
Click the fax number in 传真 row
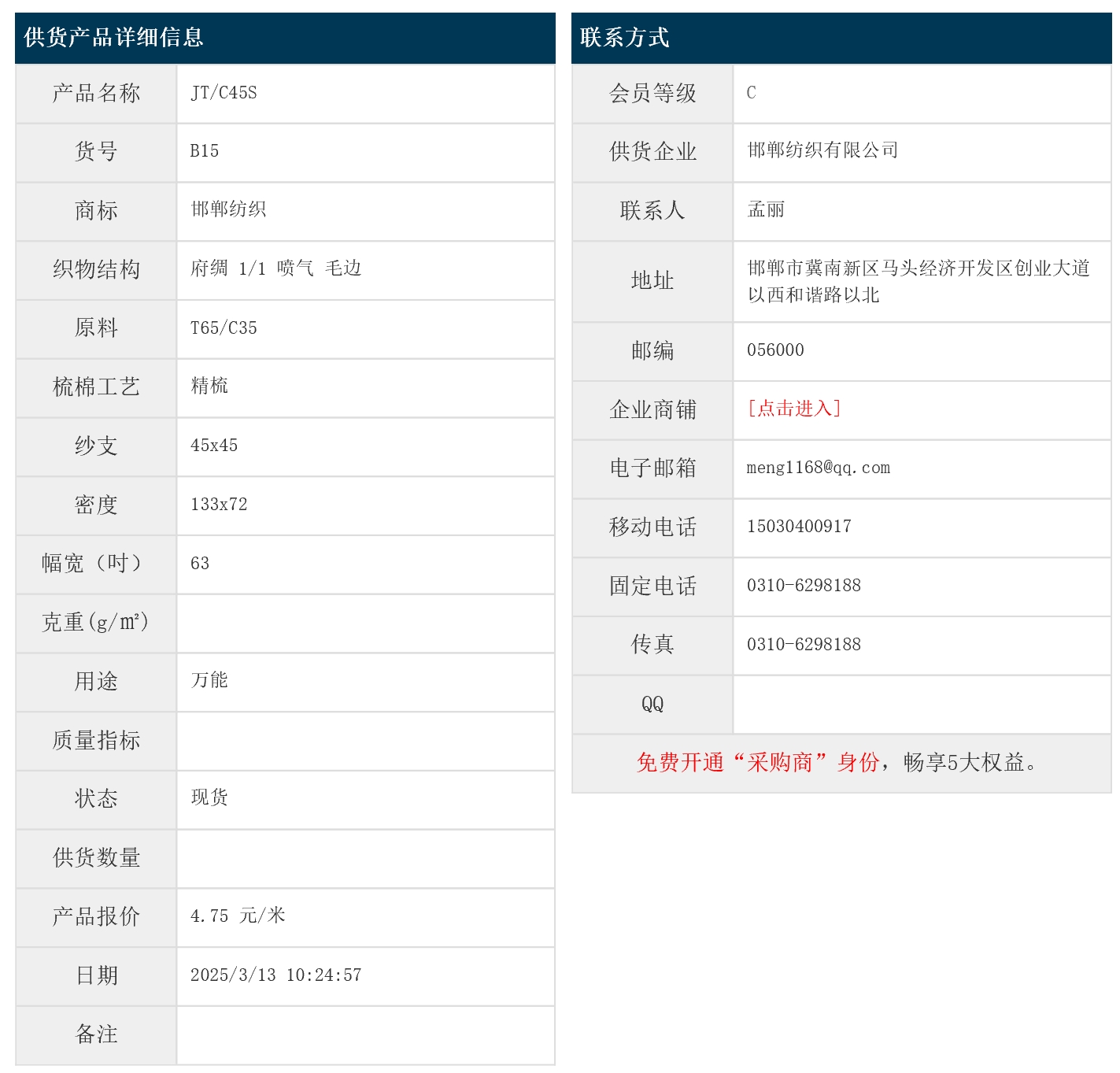[x=804, y=645]
